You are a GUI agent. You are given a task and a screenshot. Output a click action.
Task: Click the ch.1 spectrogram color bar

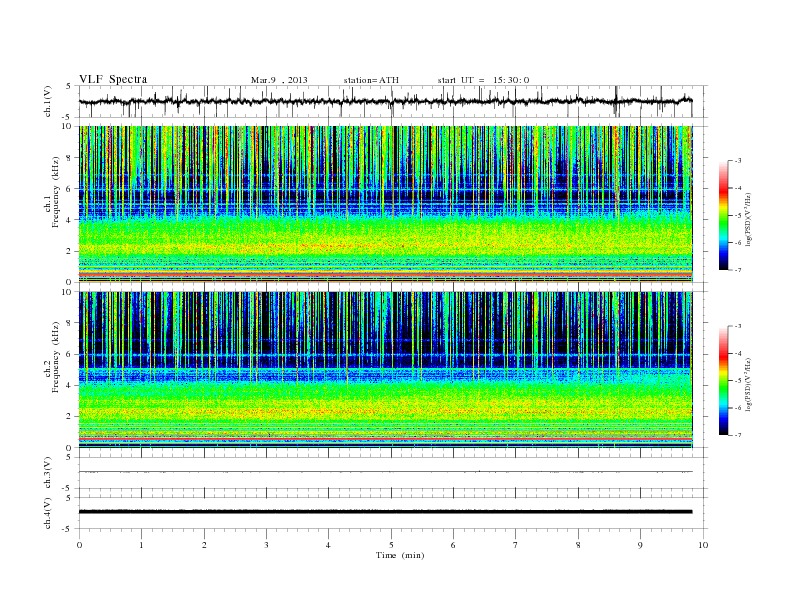pos(723,216)
